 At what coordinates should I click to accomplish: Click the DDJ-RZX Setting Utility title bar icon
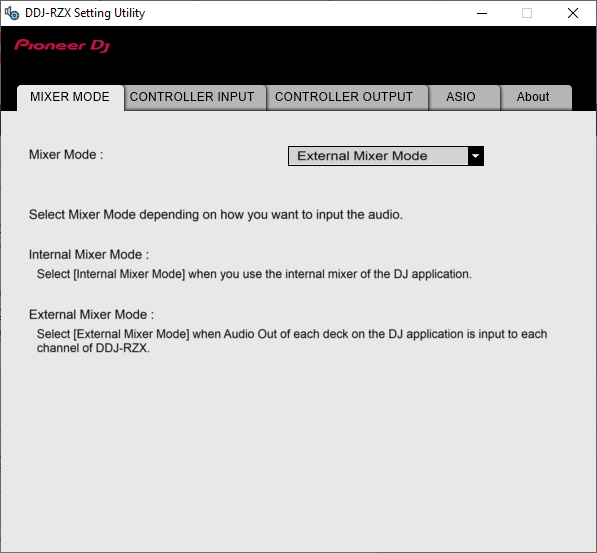click(x=12, y=13)
